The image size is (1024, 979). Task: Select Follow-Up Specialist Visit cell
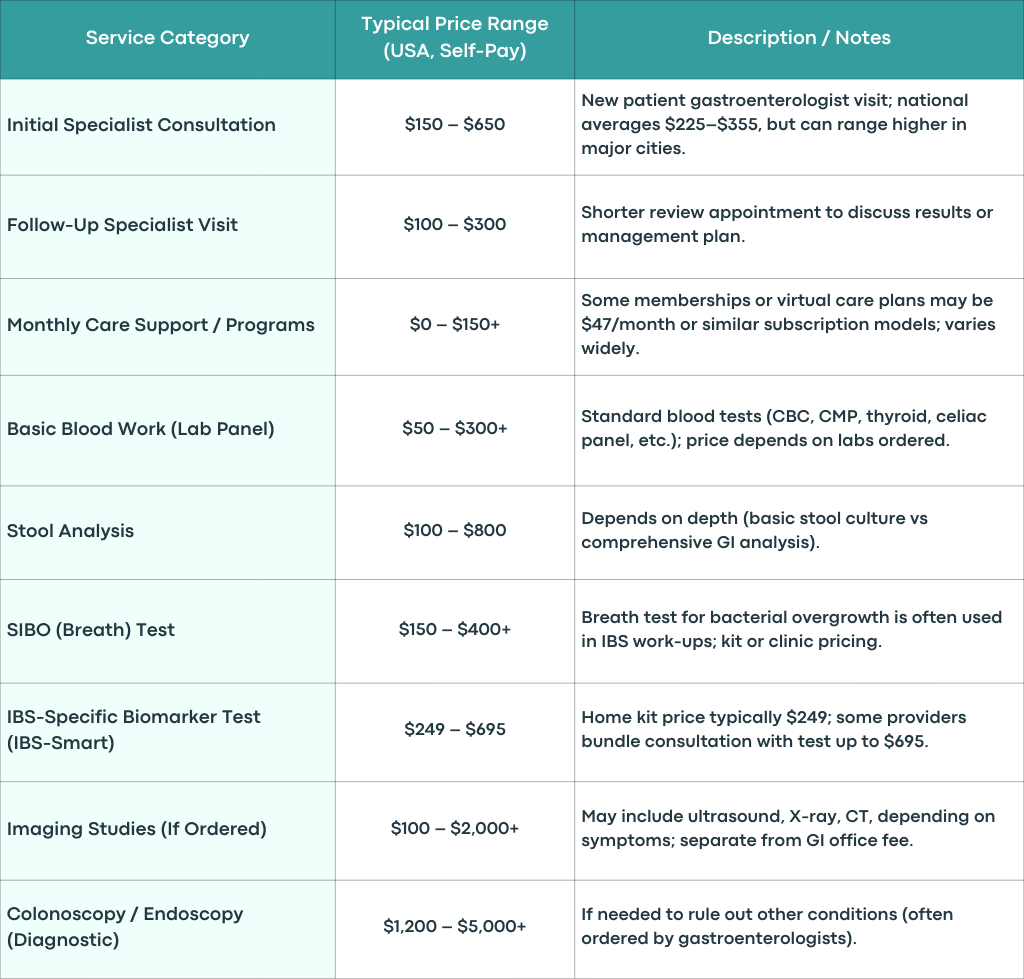[167, 227]
